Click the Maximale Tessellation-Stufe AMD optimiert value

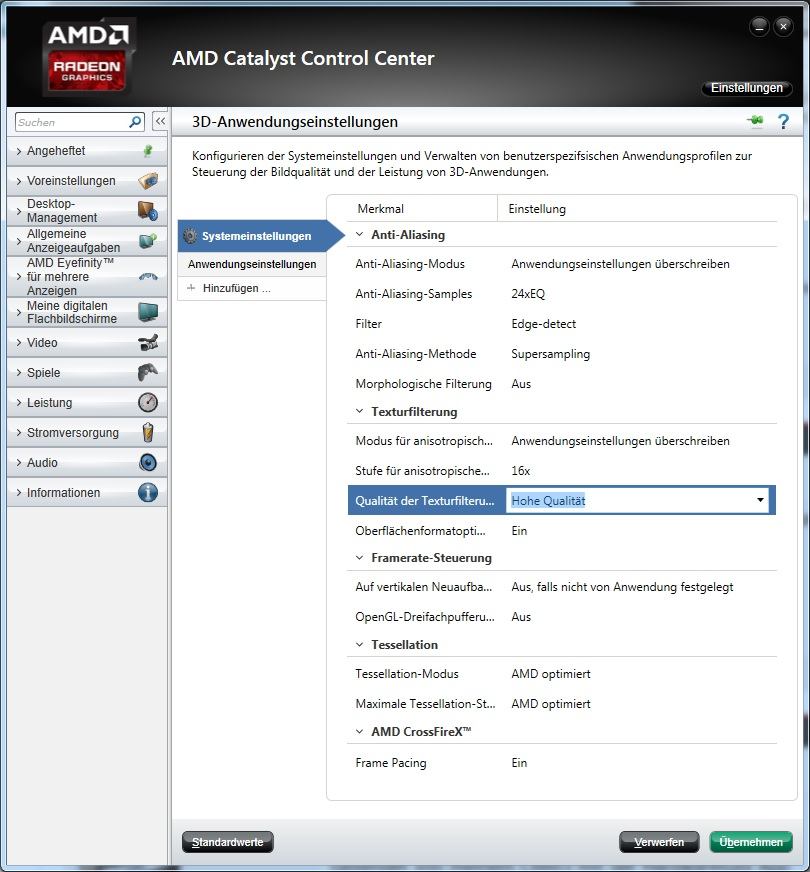point(551,703)
